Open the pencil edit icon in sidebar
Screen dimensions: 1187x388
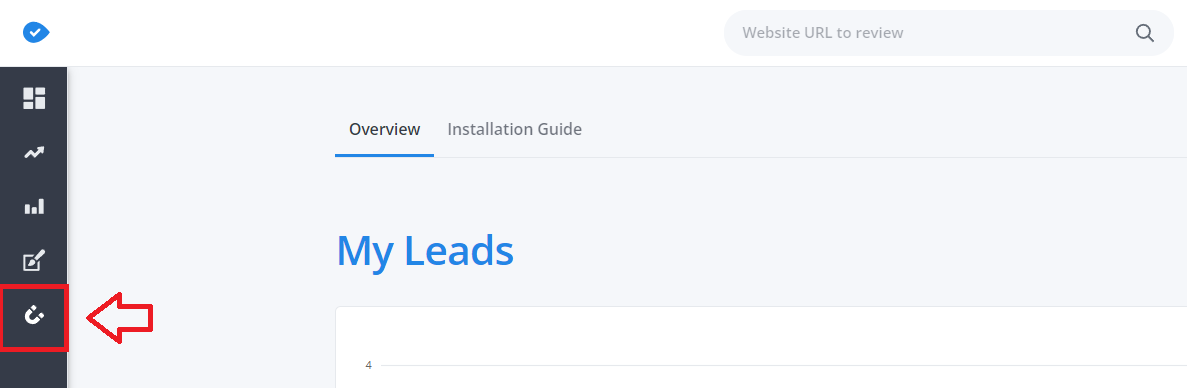pos(34,260)
